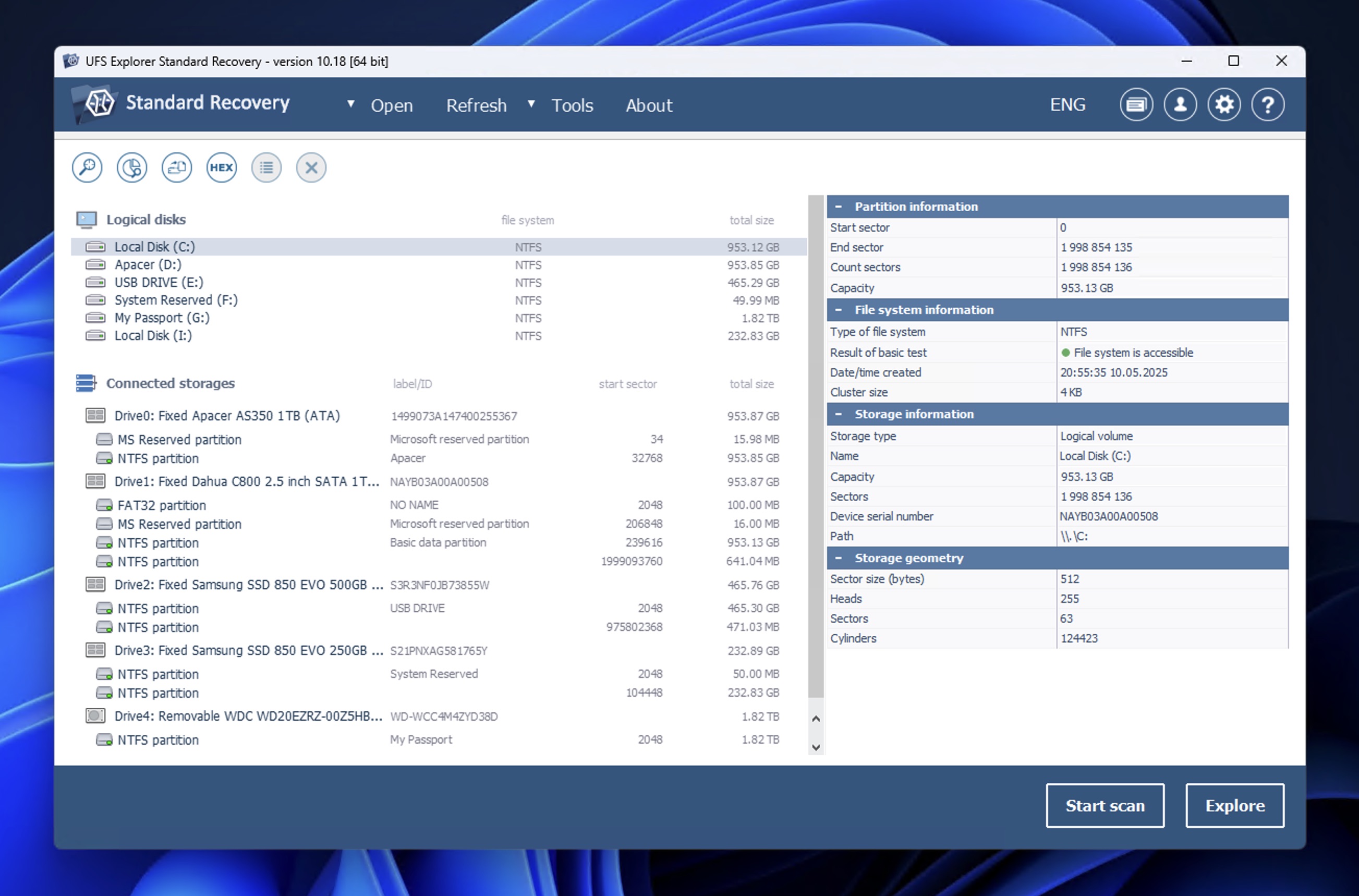This screenshot has height=896, width=1359.
Task: Click 'File system is accessible' value
Action: tap(1133, 353)
